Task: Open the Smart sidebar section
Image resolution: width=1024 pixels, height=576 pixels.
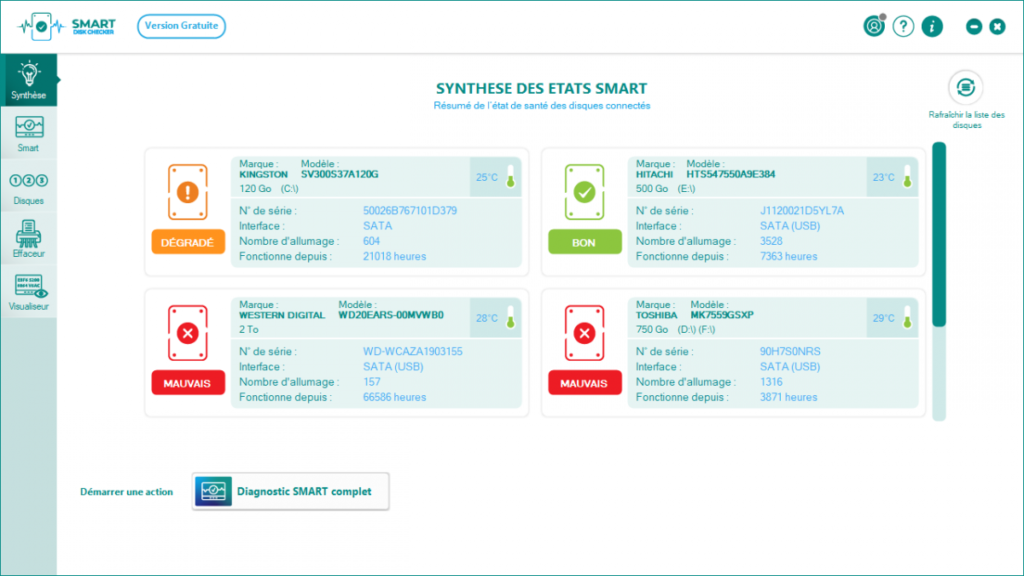Action: tap(29, 133)
